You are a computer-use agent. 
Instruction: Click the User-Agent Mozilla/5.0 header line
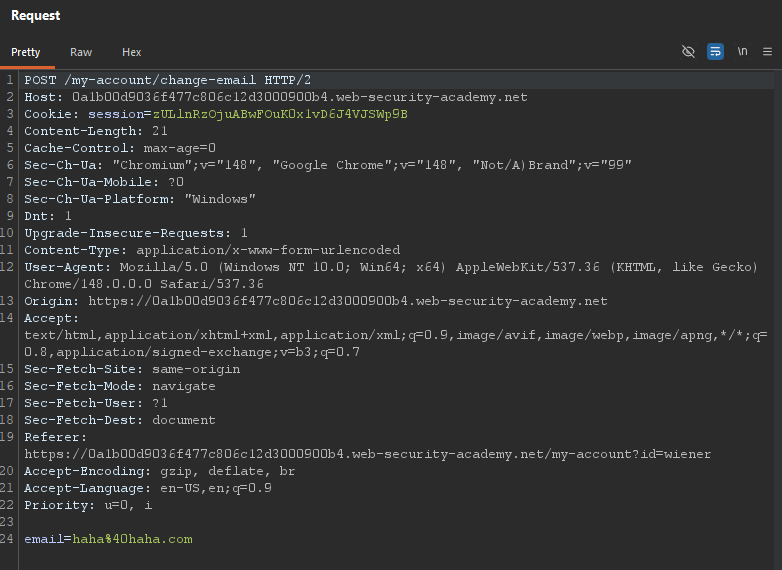pyautogui.click(x=391, y=267)
